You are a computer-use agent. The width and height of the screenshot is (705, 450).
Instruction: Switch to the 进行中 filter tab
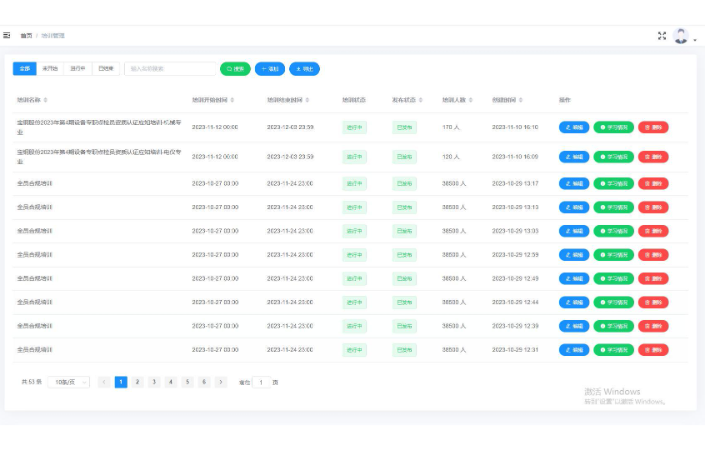[77, 69]
